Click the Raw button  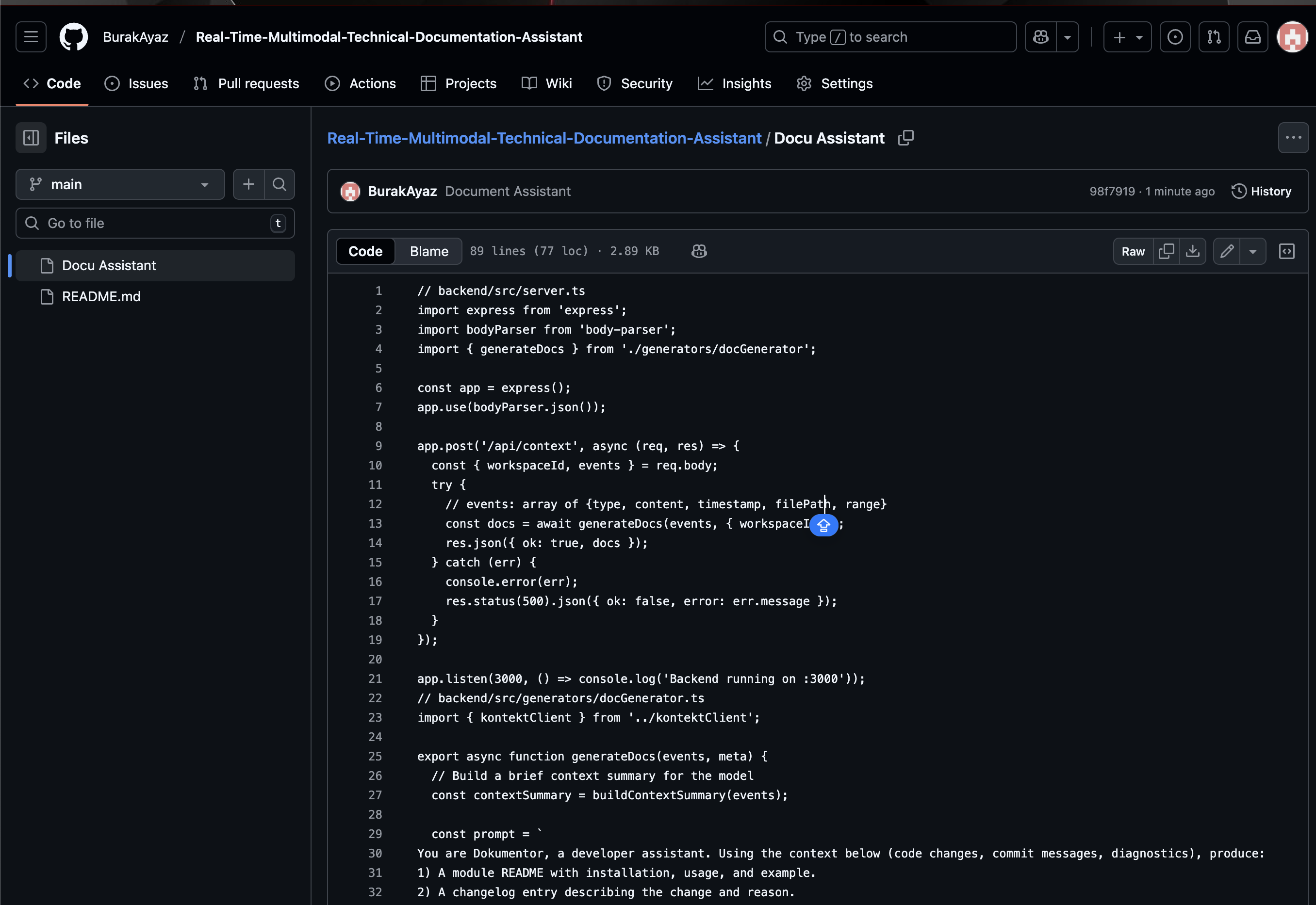(1133, 251)
